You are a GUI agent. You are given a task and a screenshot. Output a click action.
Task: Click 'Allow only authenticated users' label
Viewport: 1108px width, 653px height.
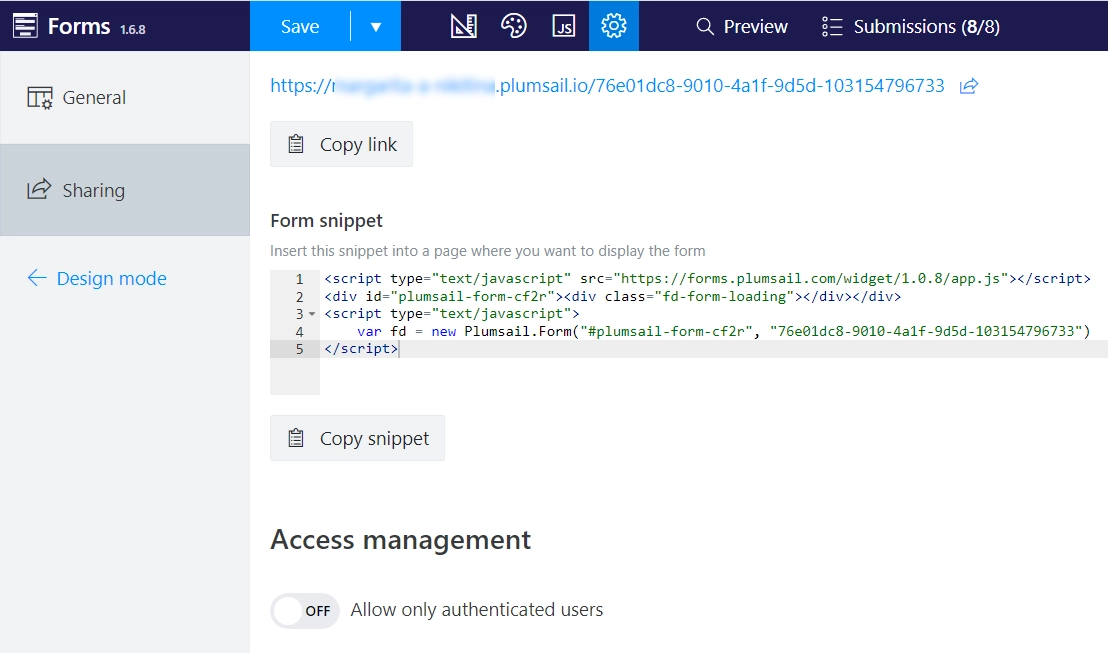[x=477, y=610]
